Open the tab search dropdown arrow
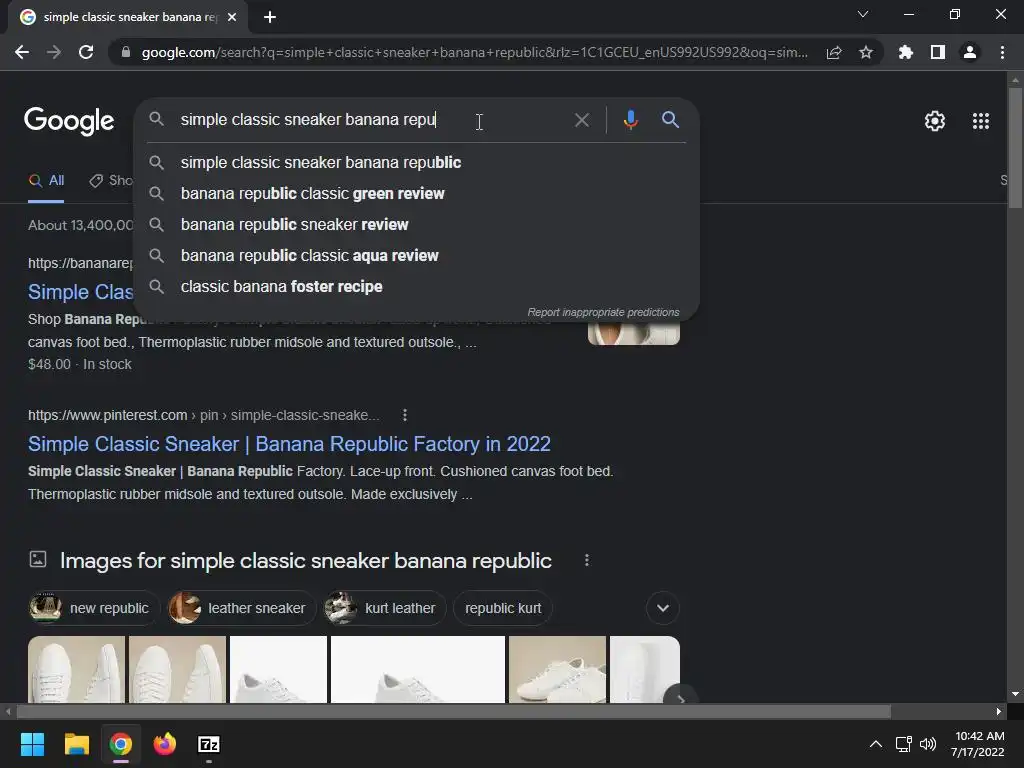Screen dimensions: 1024x768 click(863, 14)
